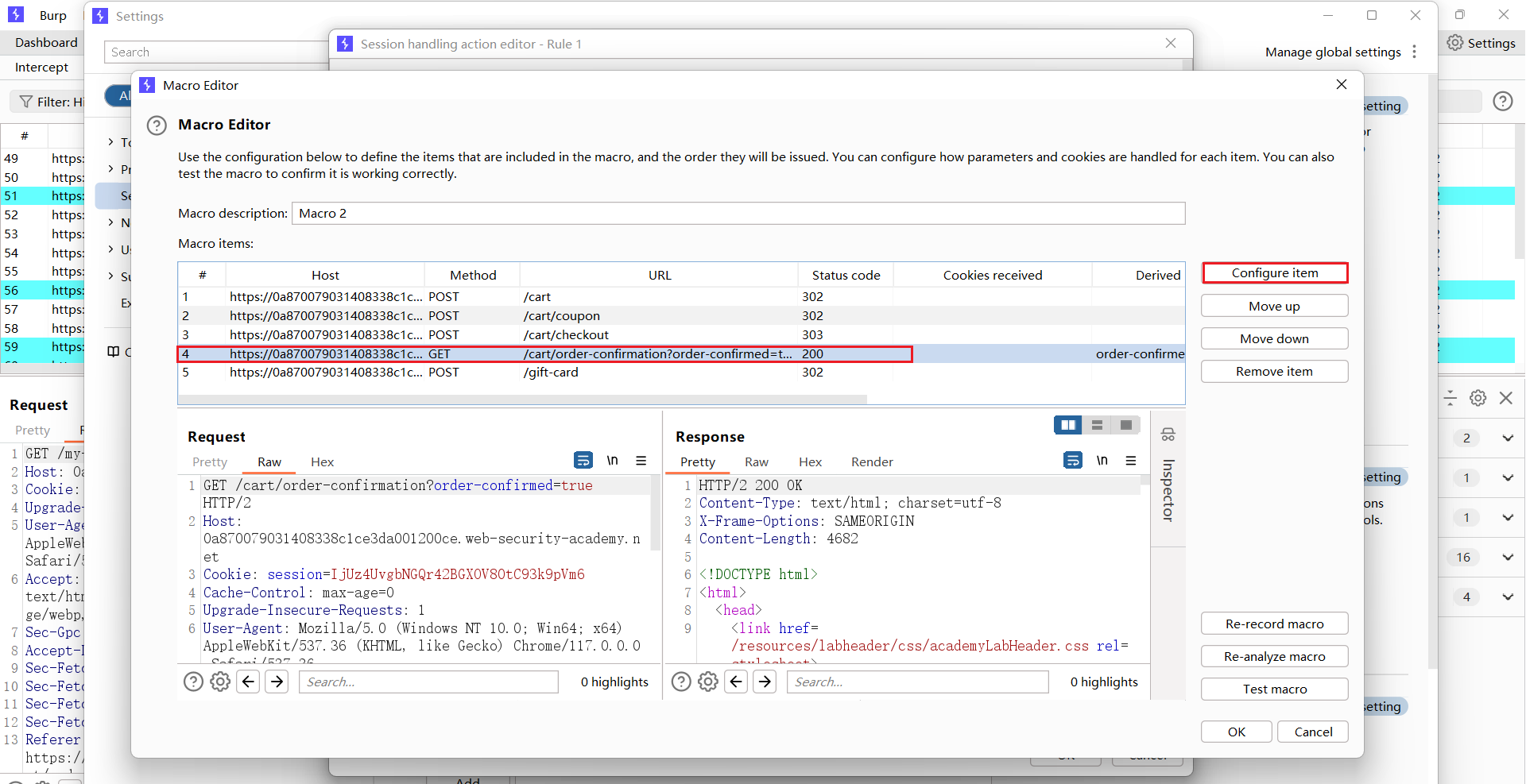Select tabbed single layout view icon
Viewport: 1526px width, 784px height.
coord(1125,425)
